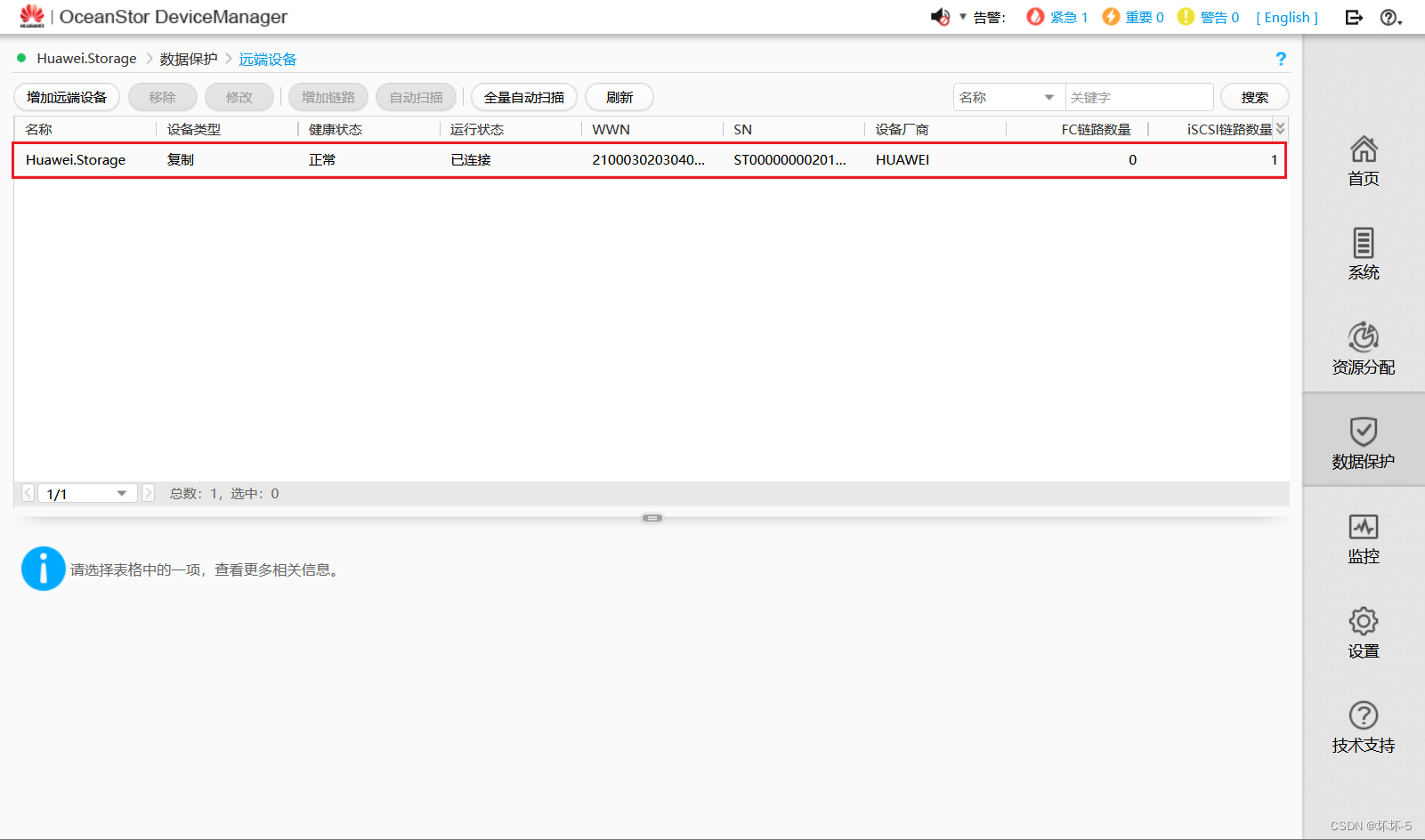Focus the 关键字 keyword input
The width and height of the screenshot is (1425, 840).
pos(1139,97)
